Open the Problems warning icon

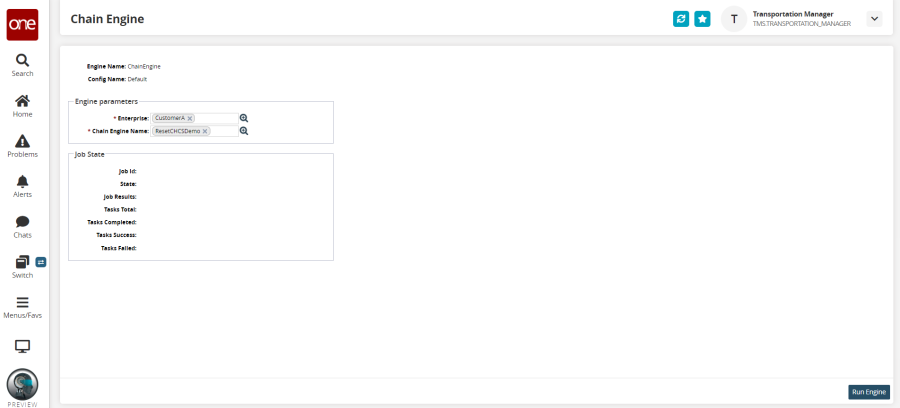(22, 145)
